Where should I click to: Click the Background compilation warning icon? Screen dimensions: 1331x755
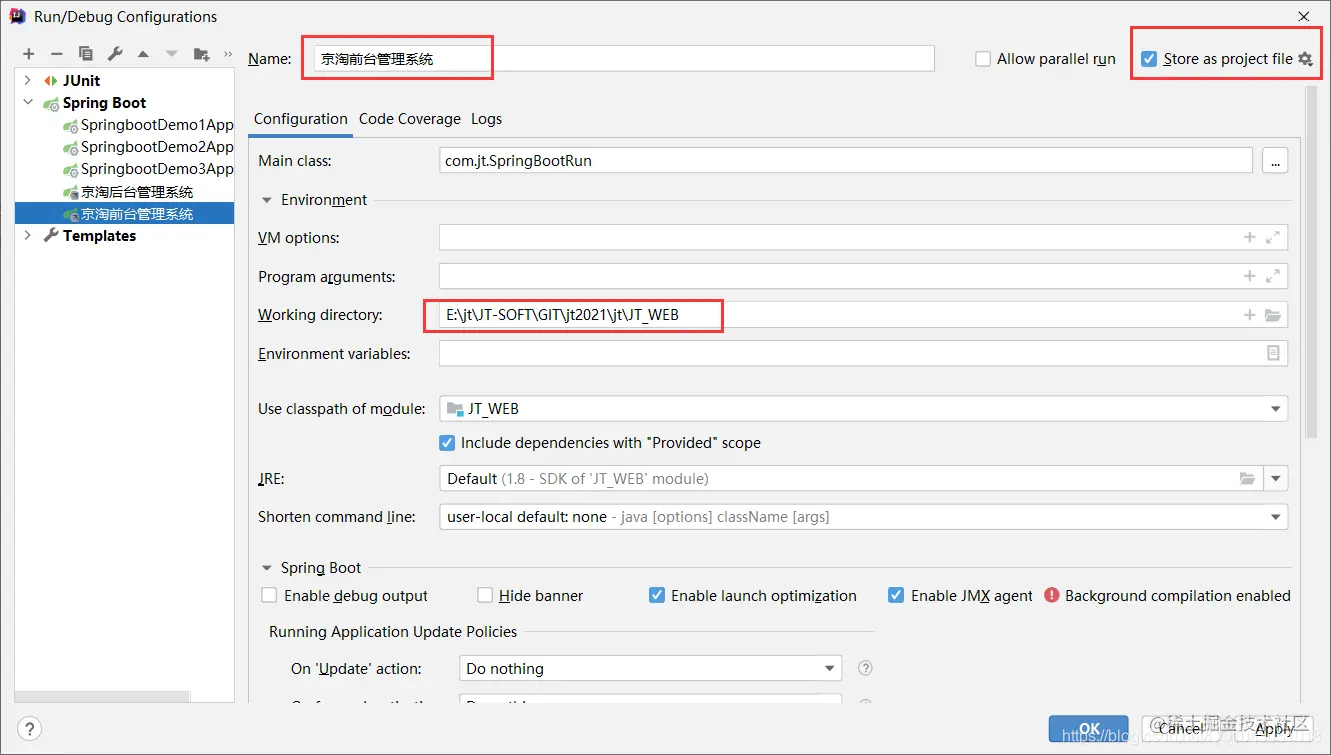tap(1052, 595)
